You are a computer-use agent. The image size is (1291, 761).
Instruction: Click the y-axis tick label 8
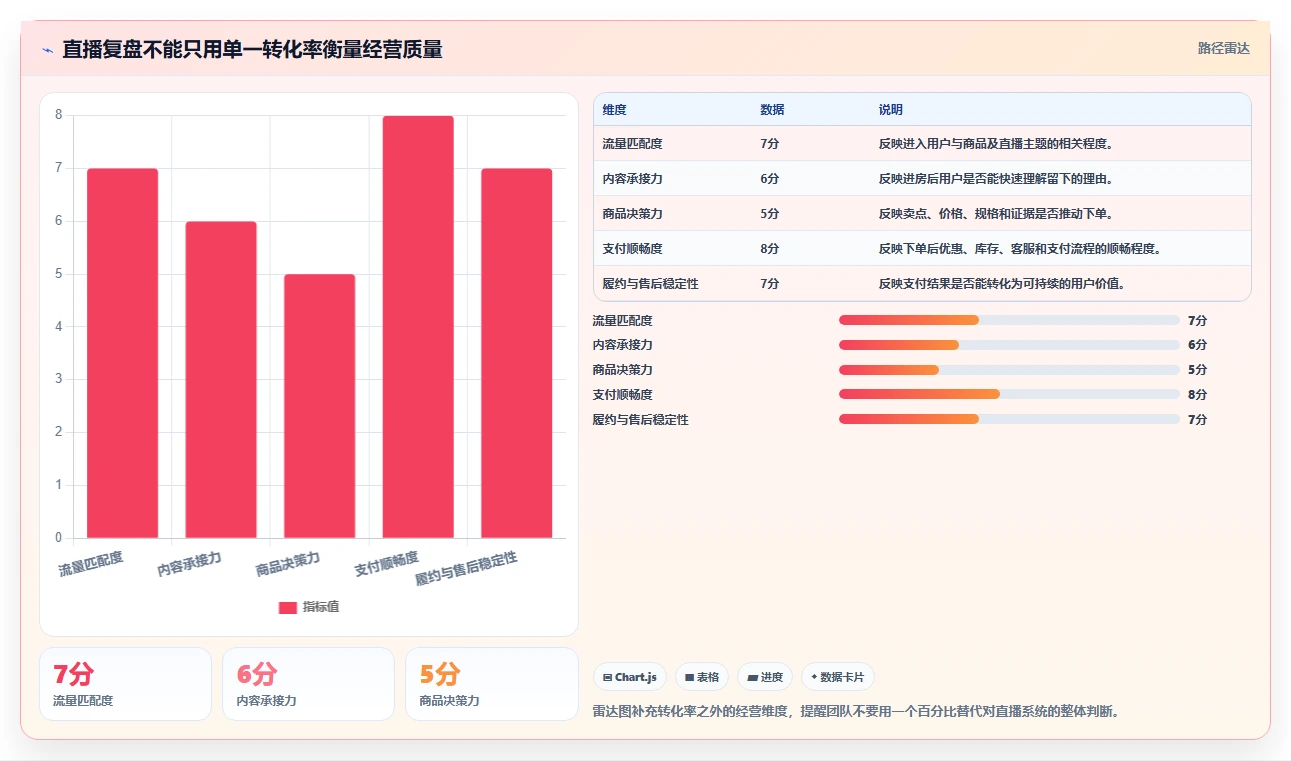pyautogui.click(x=59, y=115)
